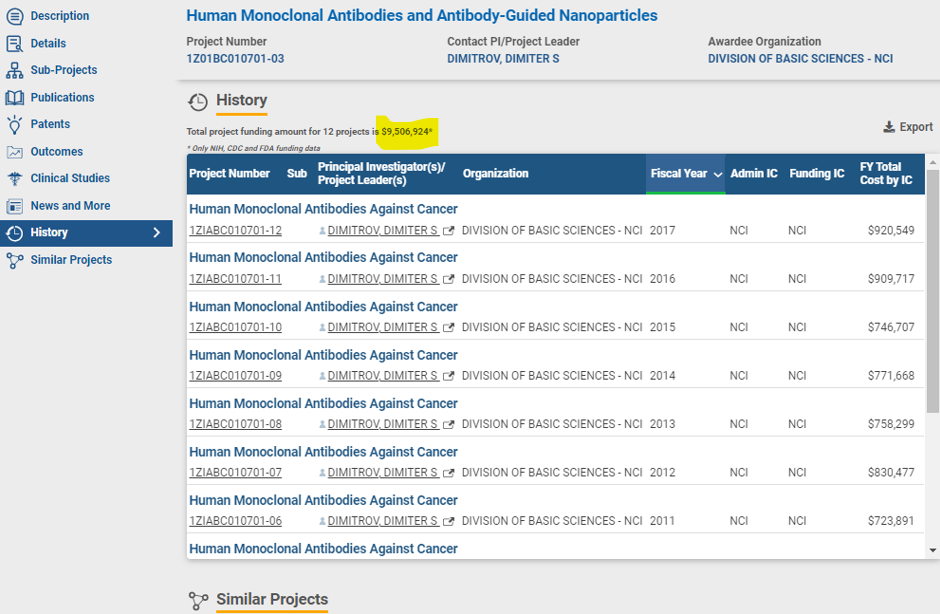Open contact PI DIMITROV, DIMITER S header link
940x614 pixels.
click(x=503, y=59)
